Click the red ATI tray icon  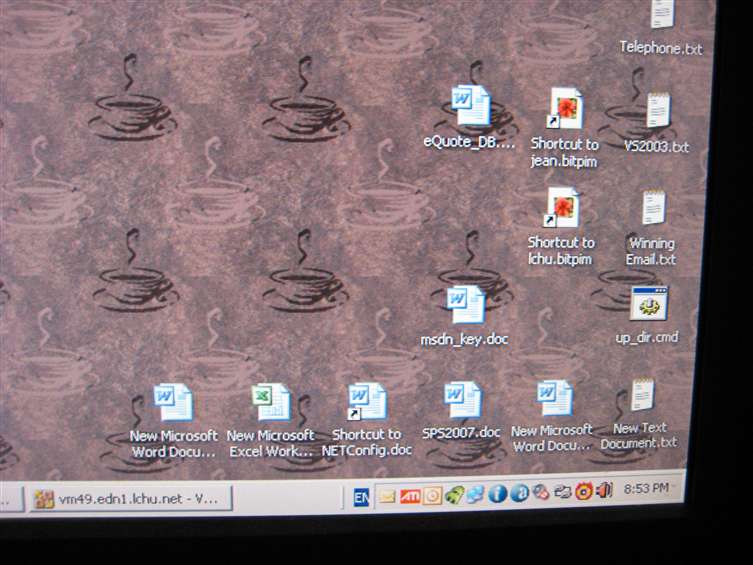point(410,496)
